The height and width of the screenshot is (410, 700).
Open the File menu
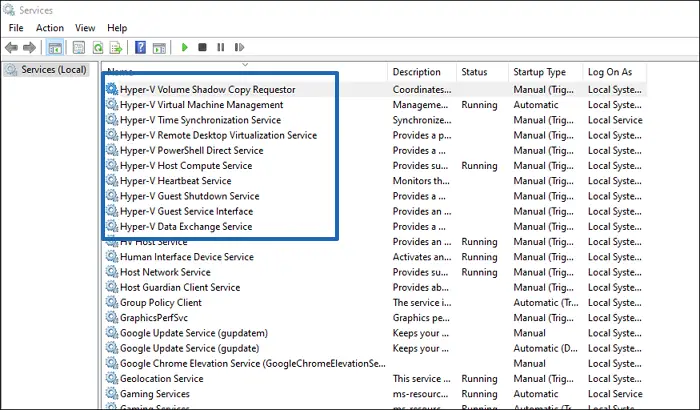point(16,28)
